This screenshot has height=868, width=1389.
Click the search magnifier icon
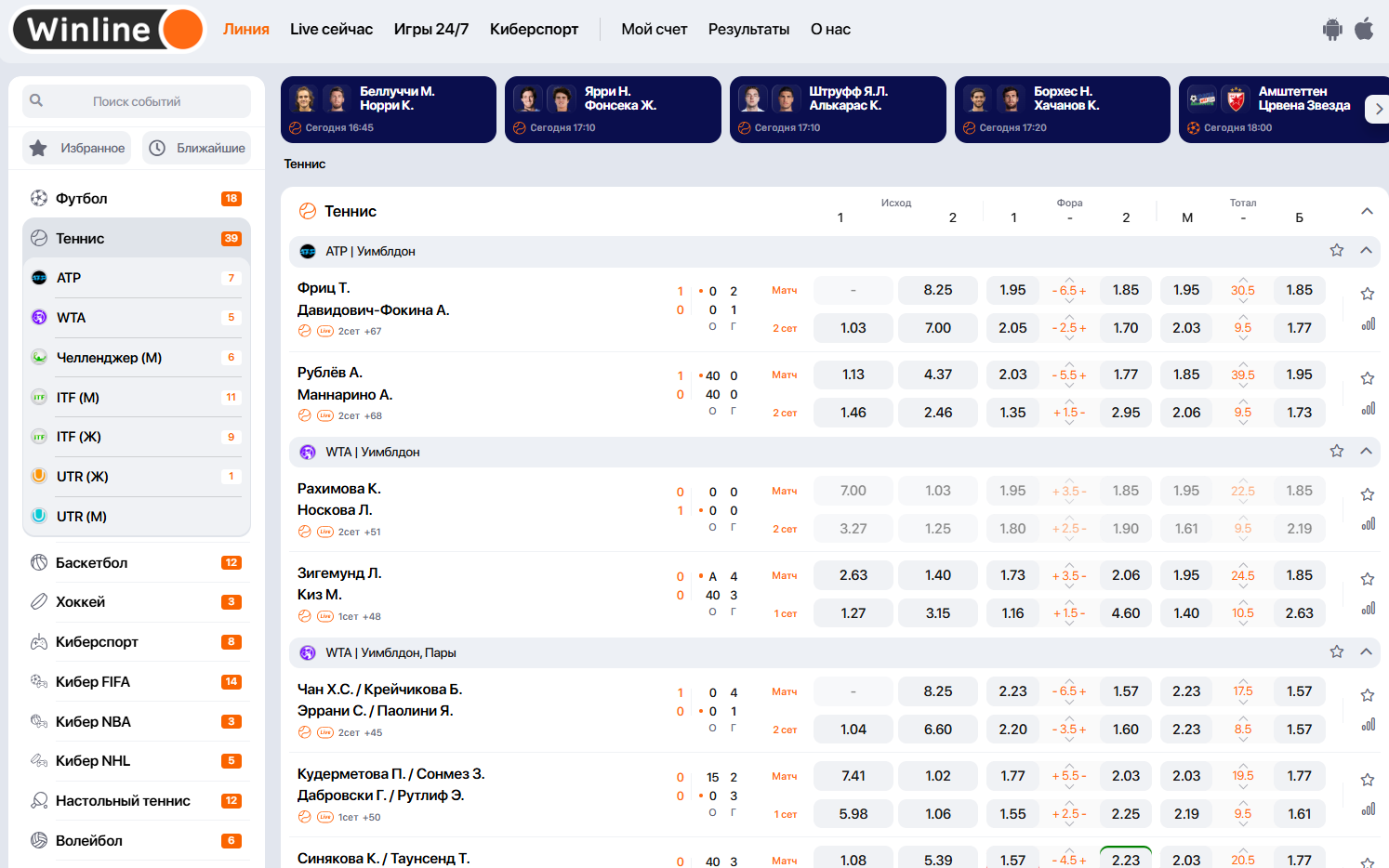(x=36, y=100)
